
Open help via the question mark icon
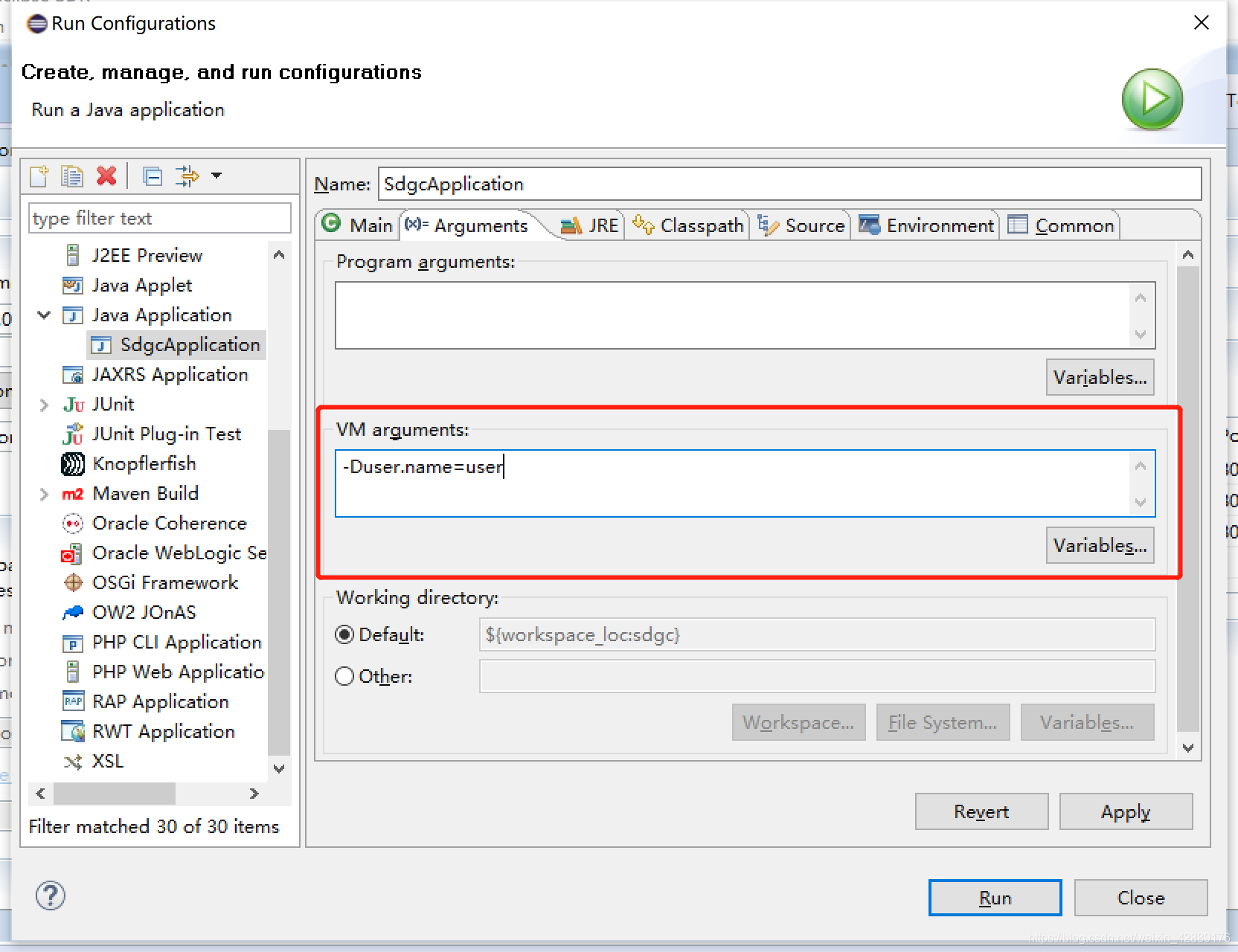[x=50, y=896]
